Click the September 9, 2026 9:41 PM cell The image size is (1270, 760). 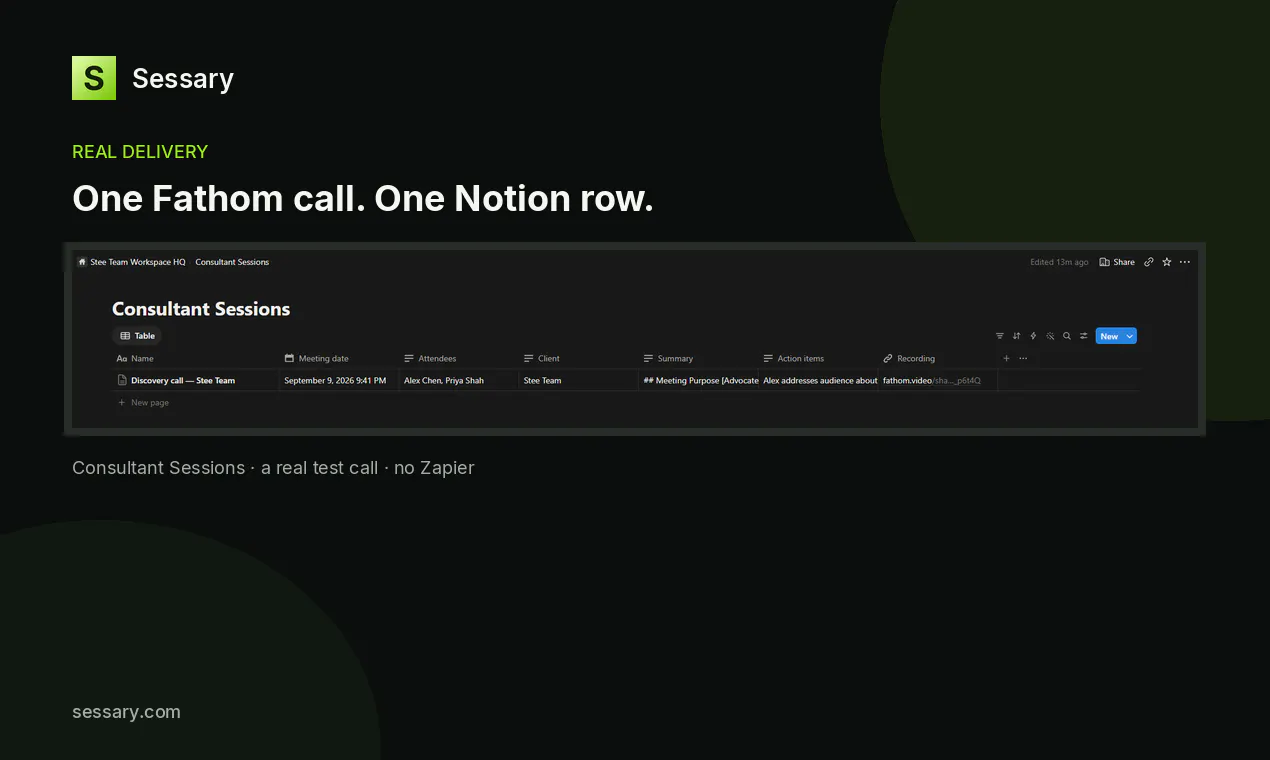(335, 380)
